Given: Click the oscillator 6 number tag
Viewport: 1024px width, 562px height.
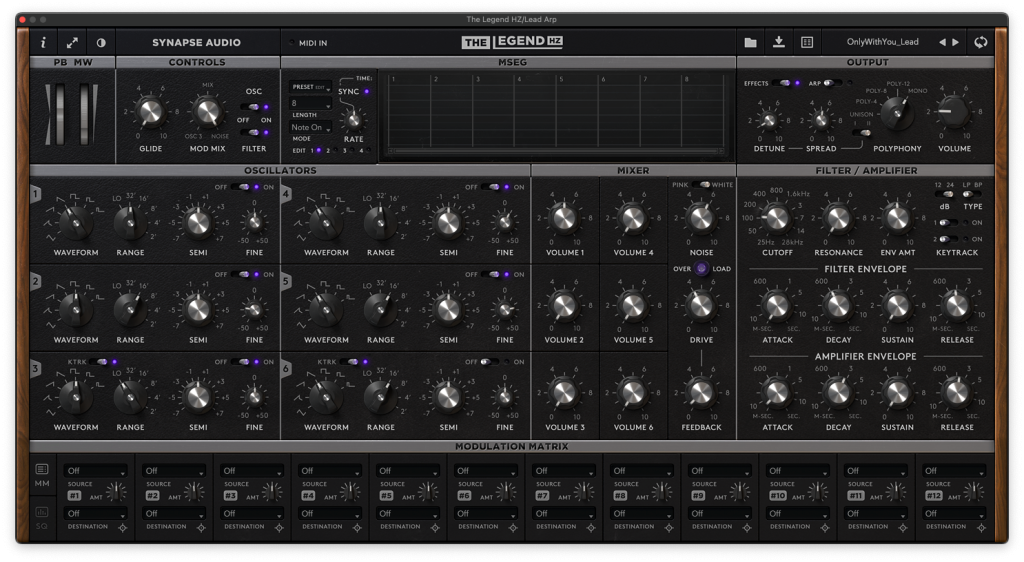Looking at the screenshot, I should [x=286, y=368].
